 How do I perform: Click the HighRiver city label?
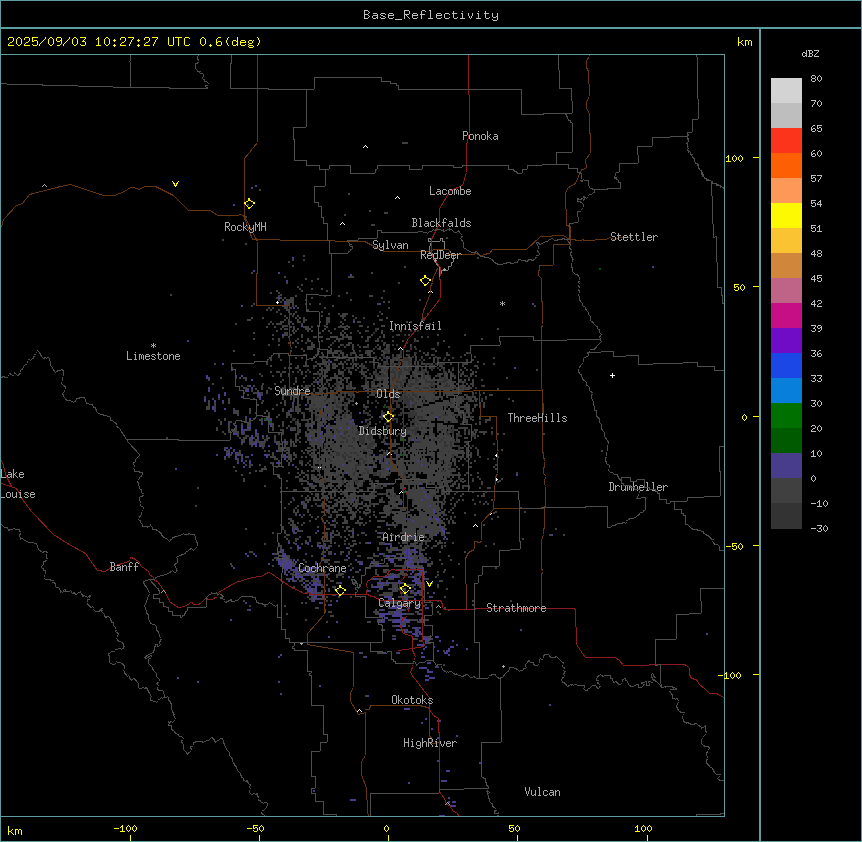point(430,743)
